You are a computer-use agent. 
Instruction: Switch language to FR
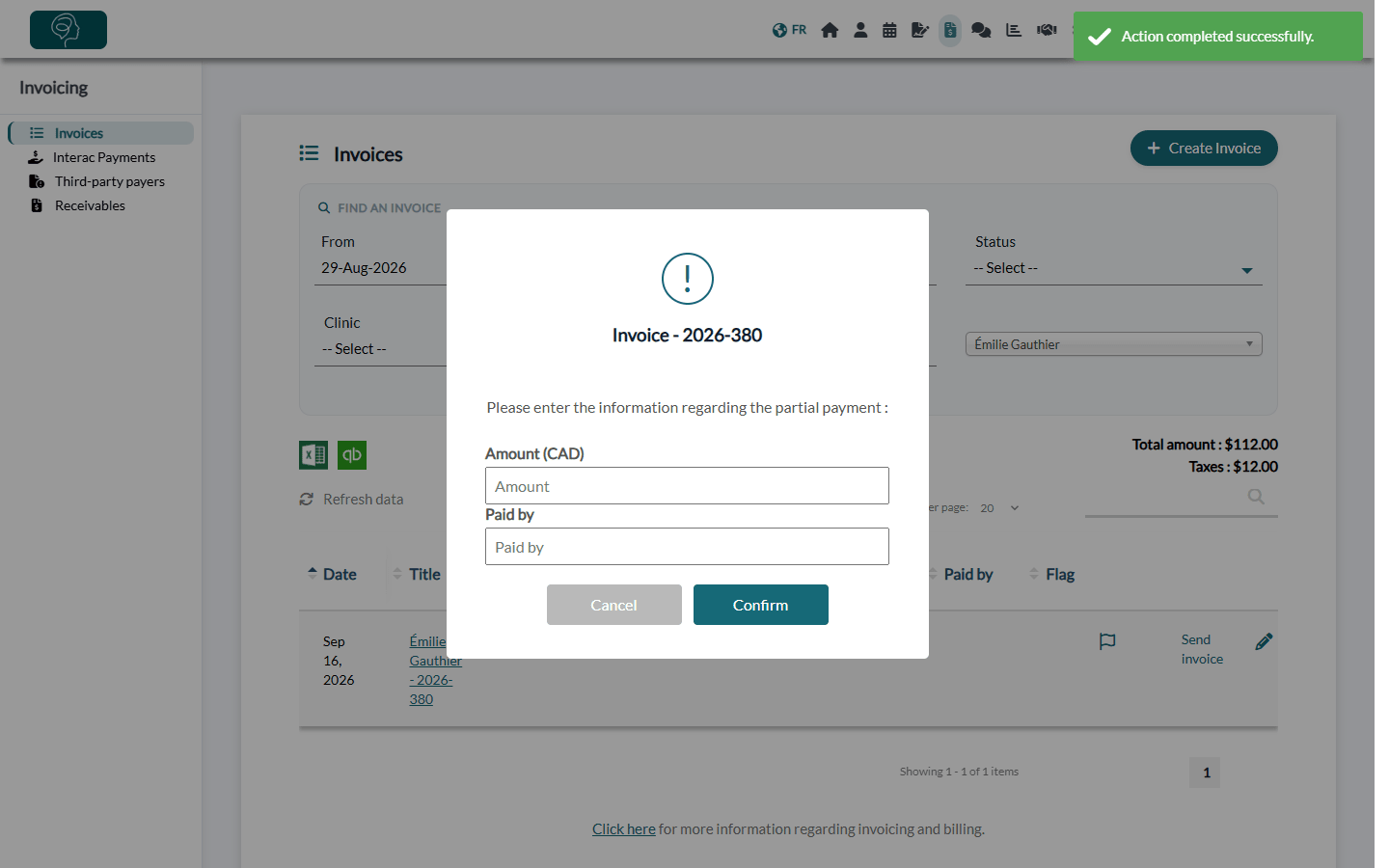point(789,30)
